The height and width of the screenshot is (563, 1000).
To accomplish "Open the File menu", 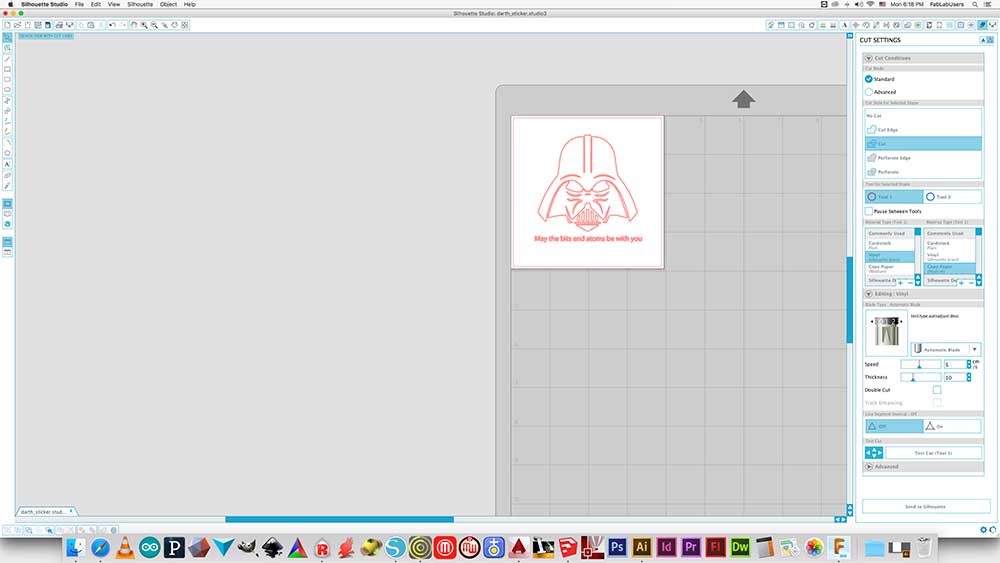I will 79,4.
